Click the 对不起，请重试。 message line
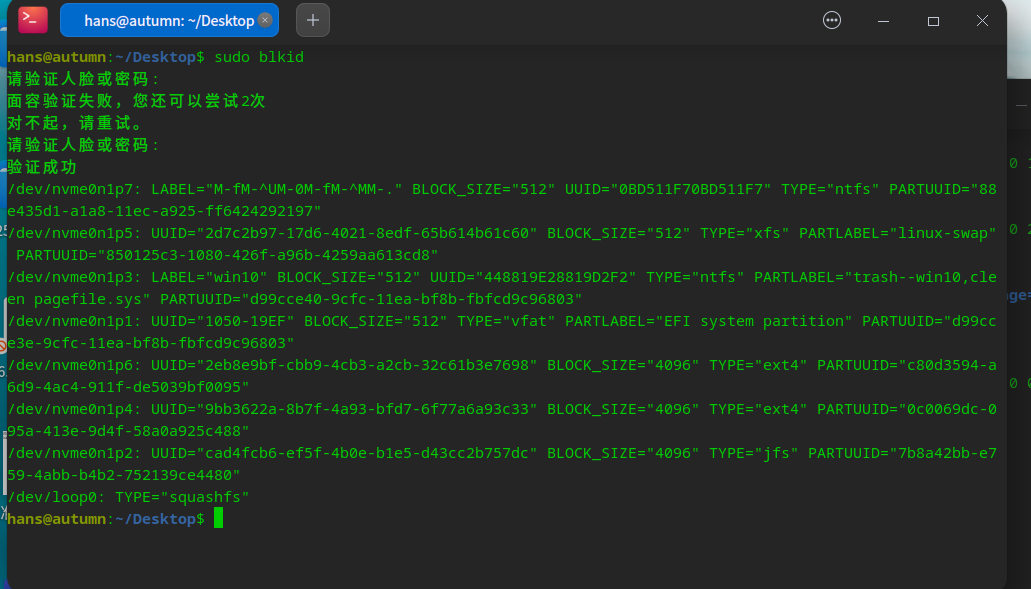The image size is (1031, 589). 74,123
